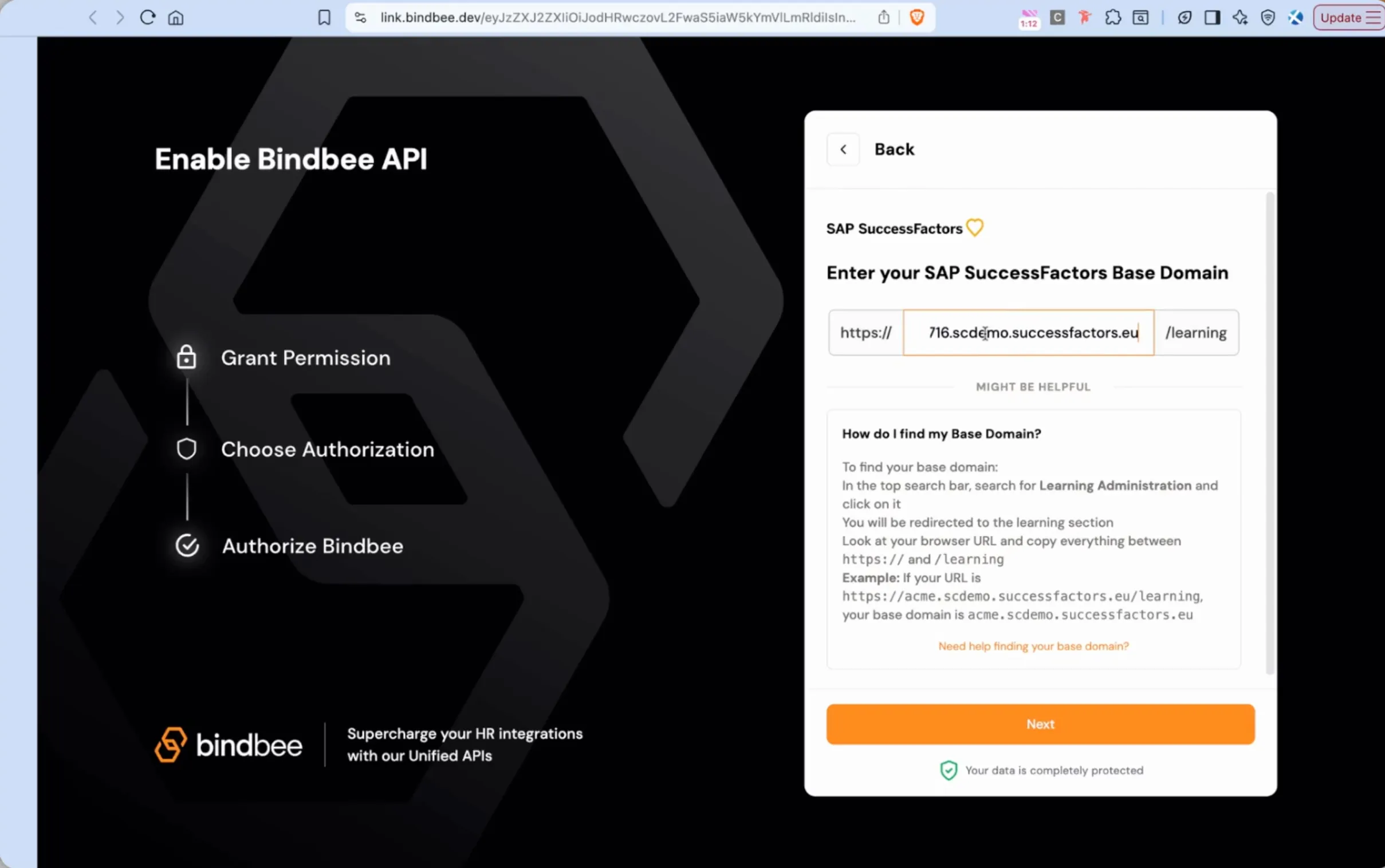Viewport: 1385px width, 868px height.
Task: Click the browser forward arrow
Action: (120, 18)
